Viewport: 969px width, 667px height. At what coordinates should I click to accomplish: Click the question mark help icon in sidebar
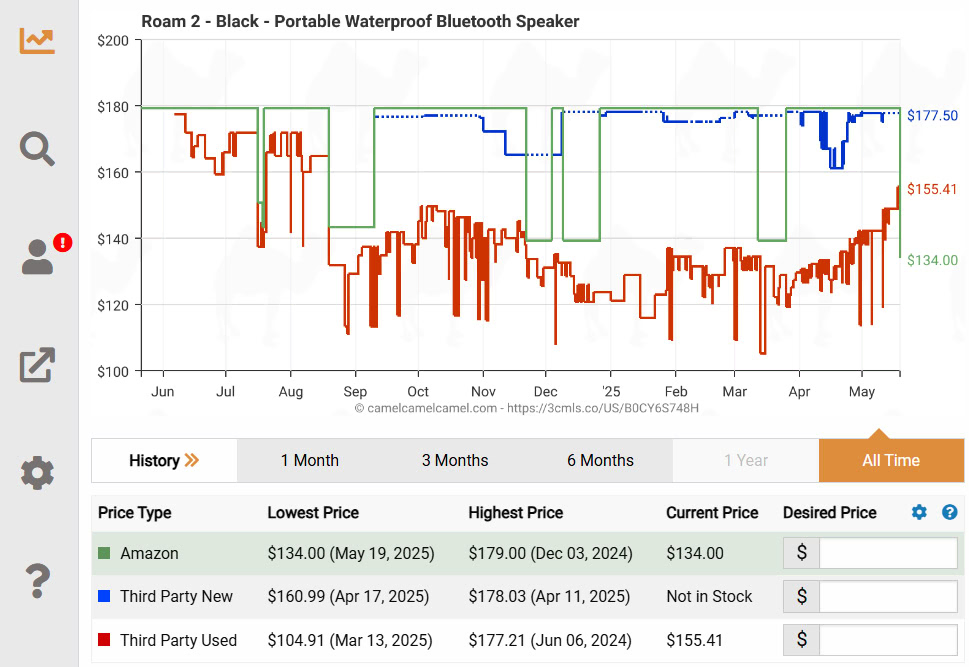pyautogui.click(x=37, y=579)
